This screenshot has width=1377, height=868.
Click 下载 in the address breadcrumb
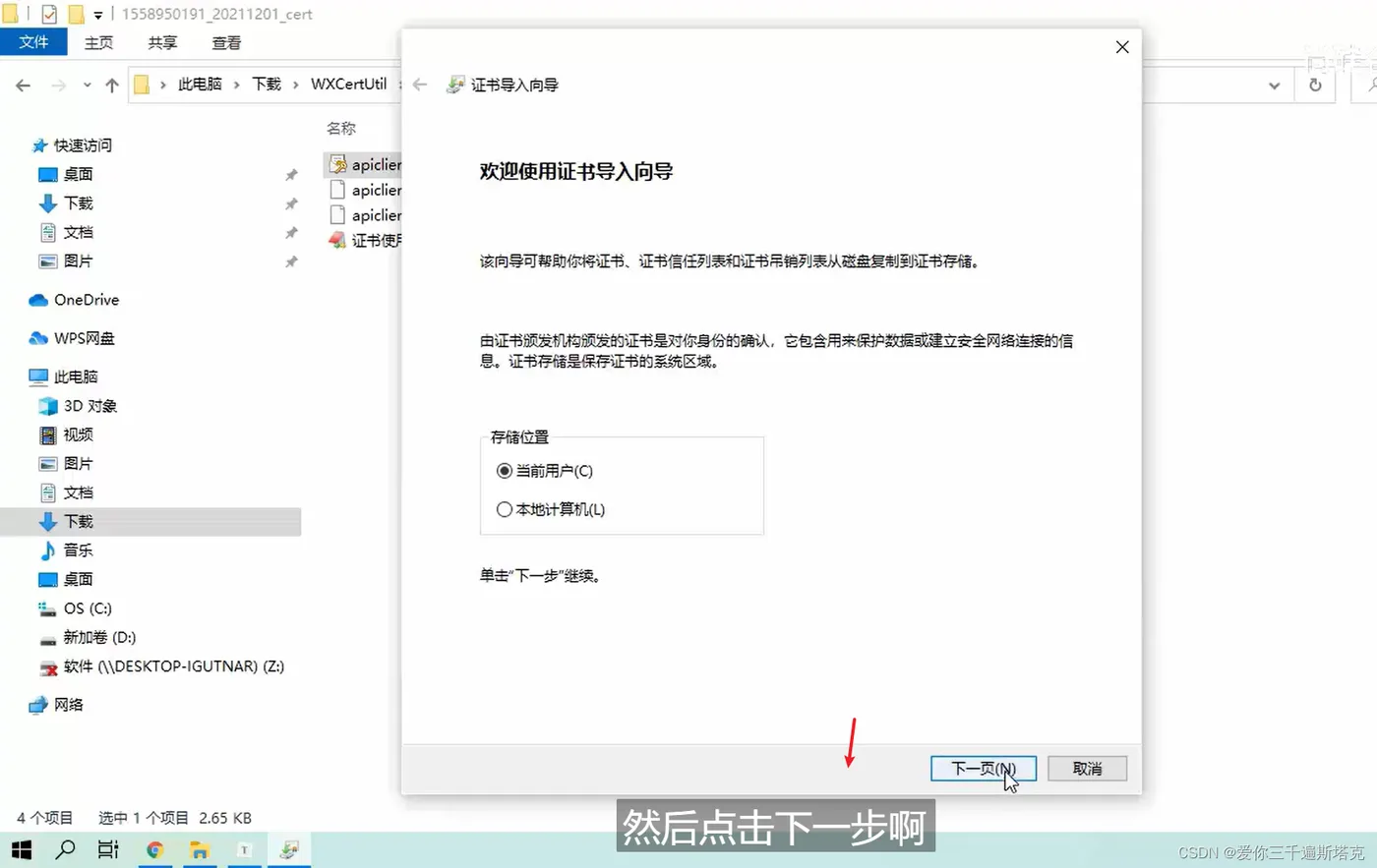[x=267, y=85]
